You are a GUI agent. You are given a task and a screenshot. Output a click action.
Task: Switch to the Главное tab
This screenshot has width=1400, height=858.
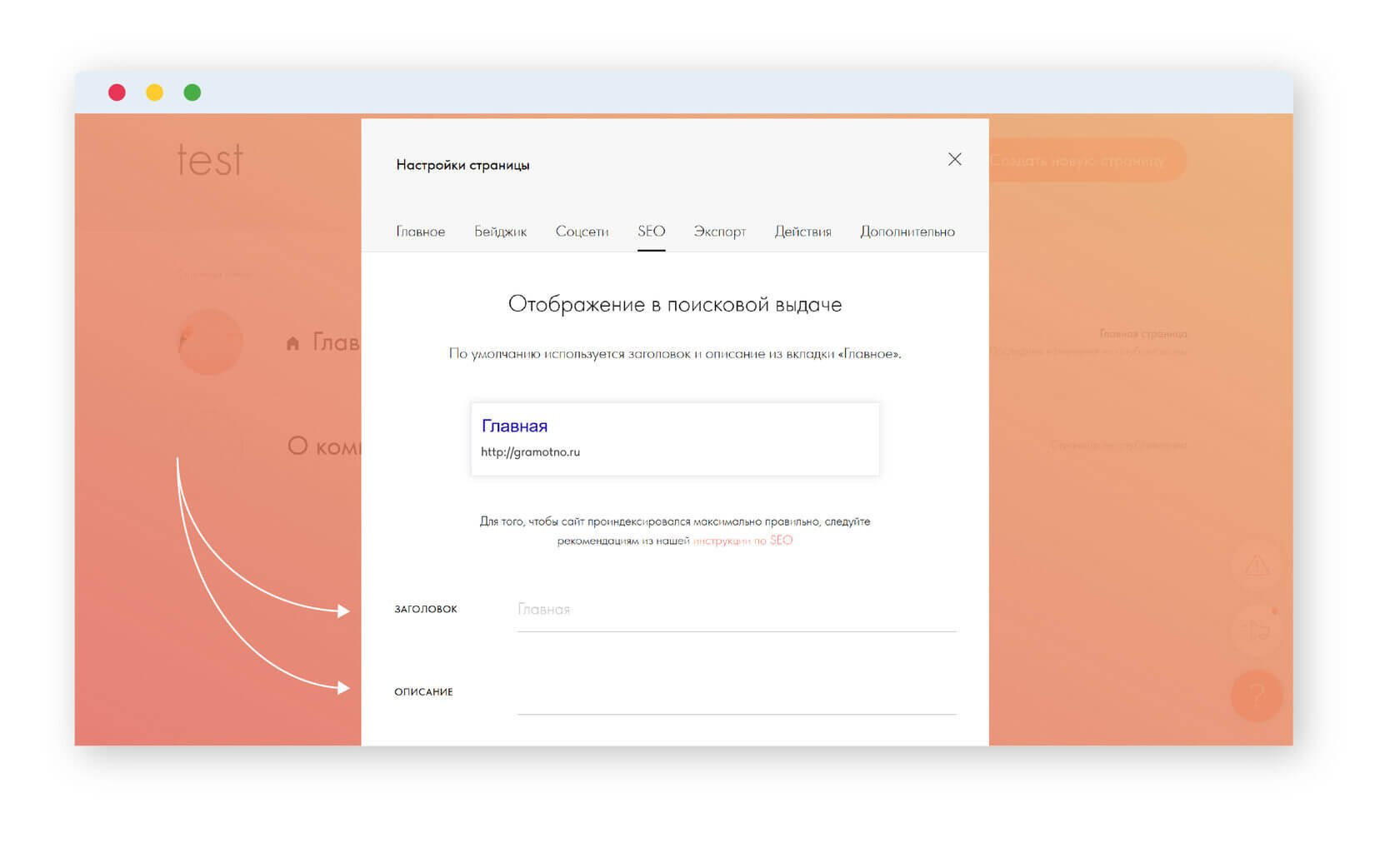pos(420,232)
